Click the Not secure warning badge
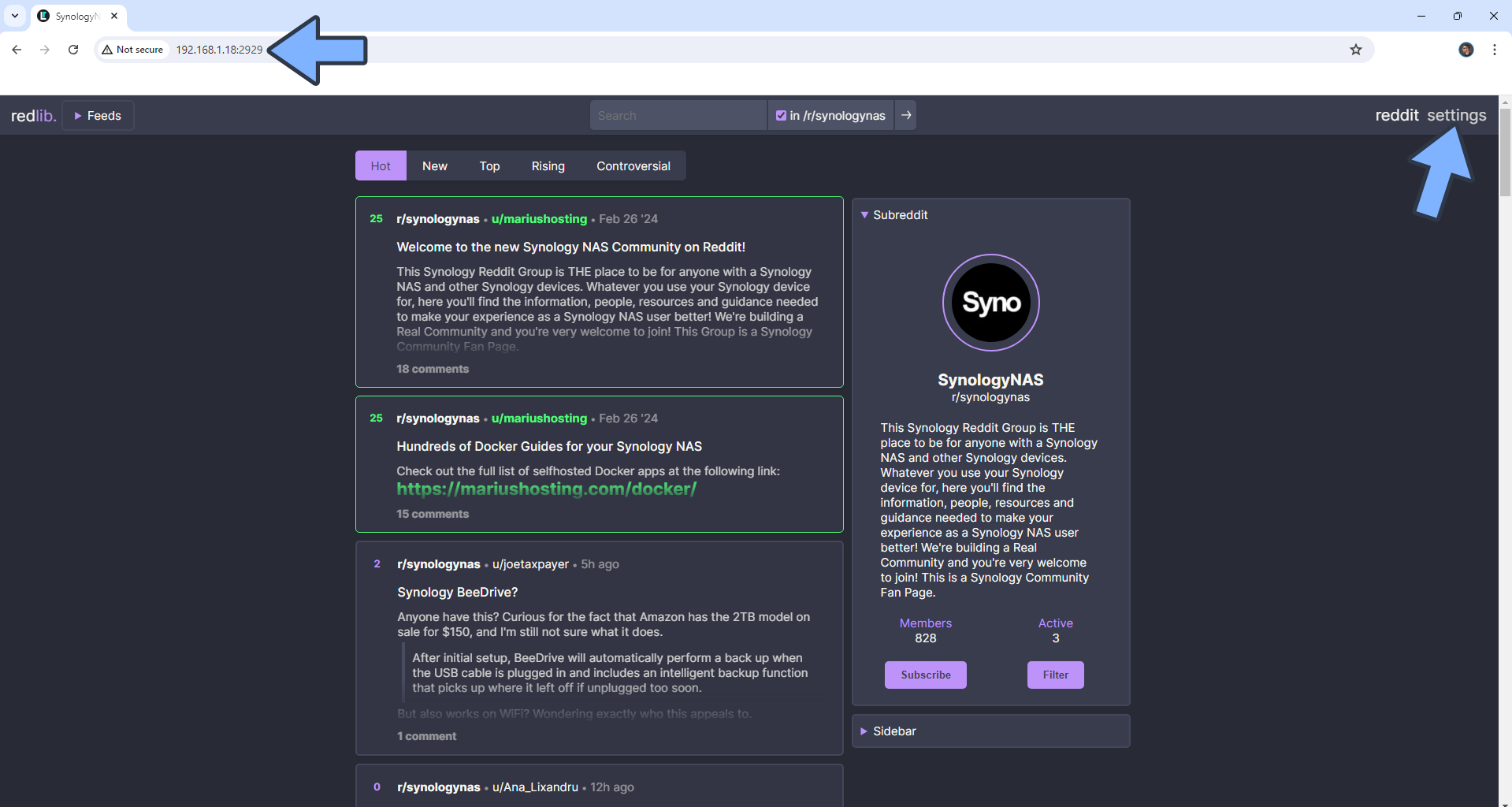This screenshot has width=1512, height=807. click(132, 50)
